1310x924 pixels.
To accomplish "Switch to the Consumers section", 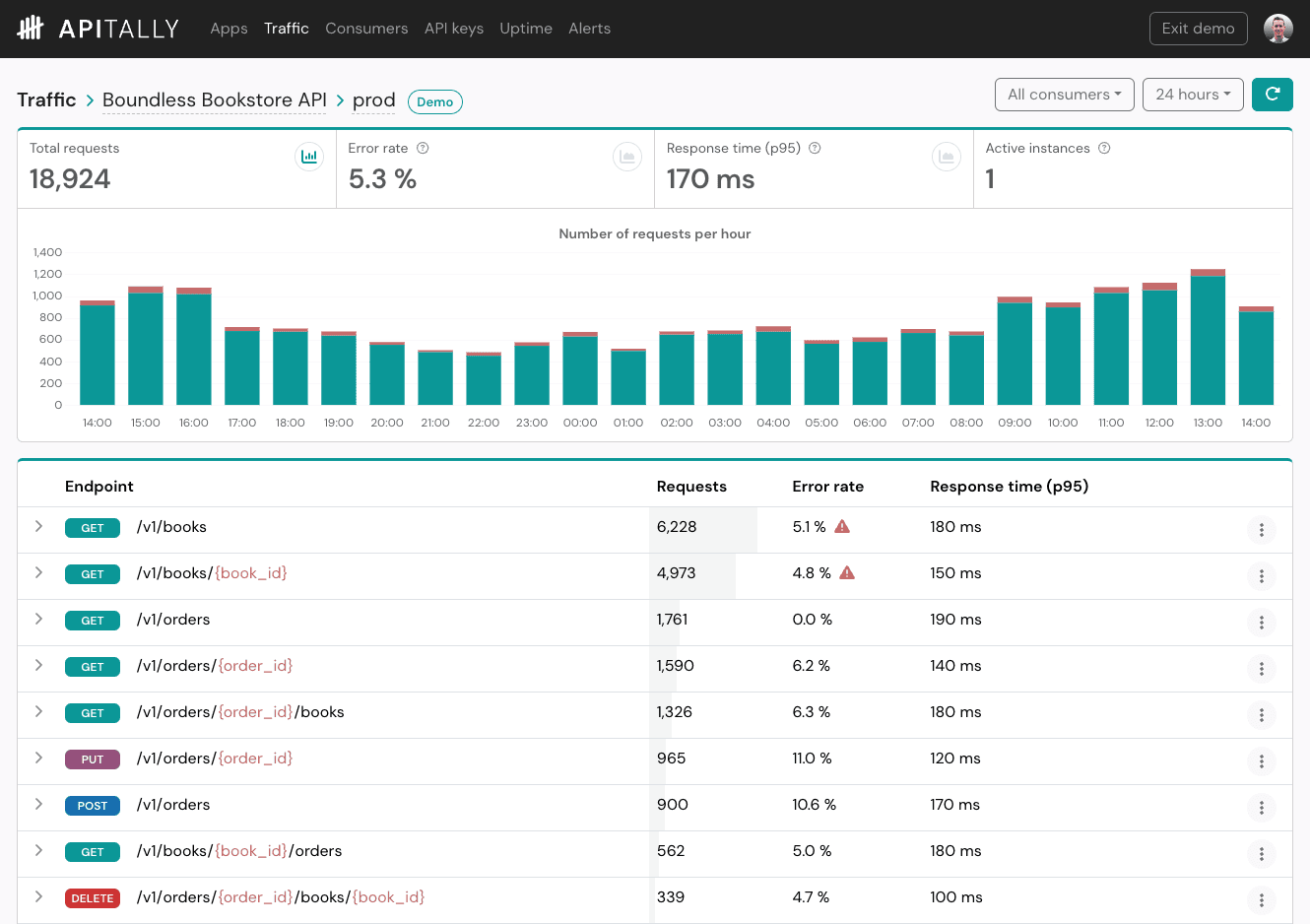I will [x=366, y=28].
